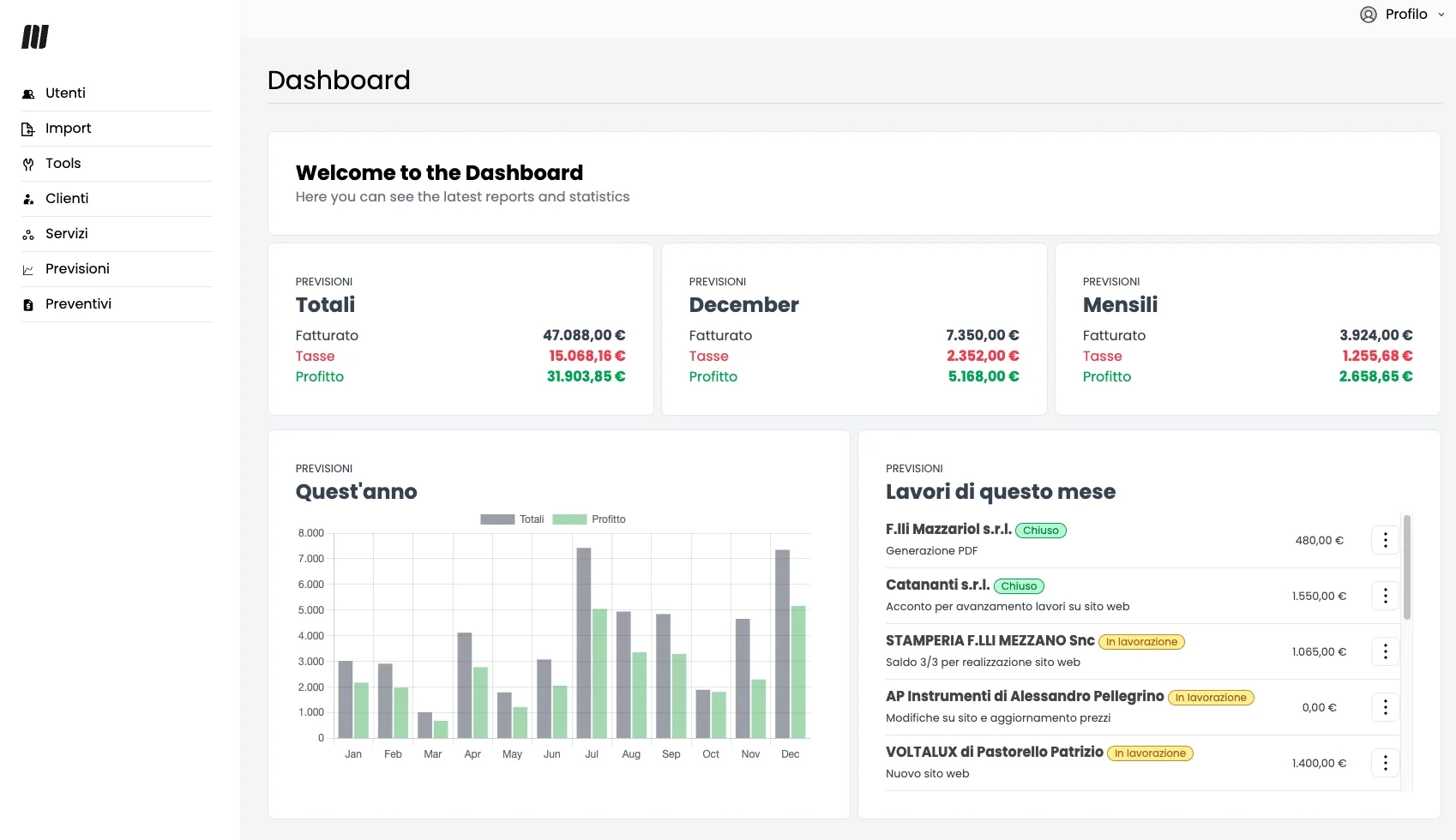Viewport: 1456px width, 840px height.
Task: Click the app logo in the sidebar
Action: coord(35,37)
